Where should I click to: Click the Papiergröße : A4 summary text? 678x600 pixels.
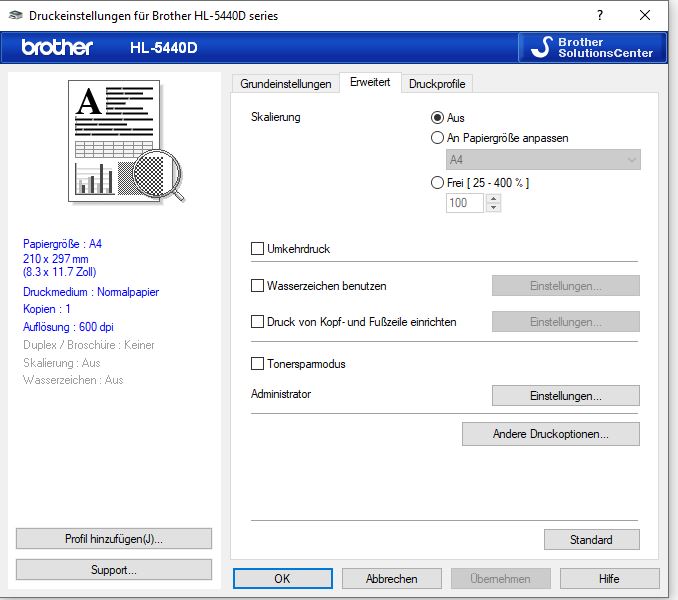[x=62, y=244]
